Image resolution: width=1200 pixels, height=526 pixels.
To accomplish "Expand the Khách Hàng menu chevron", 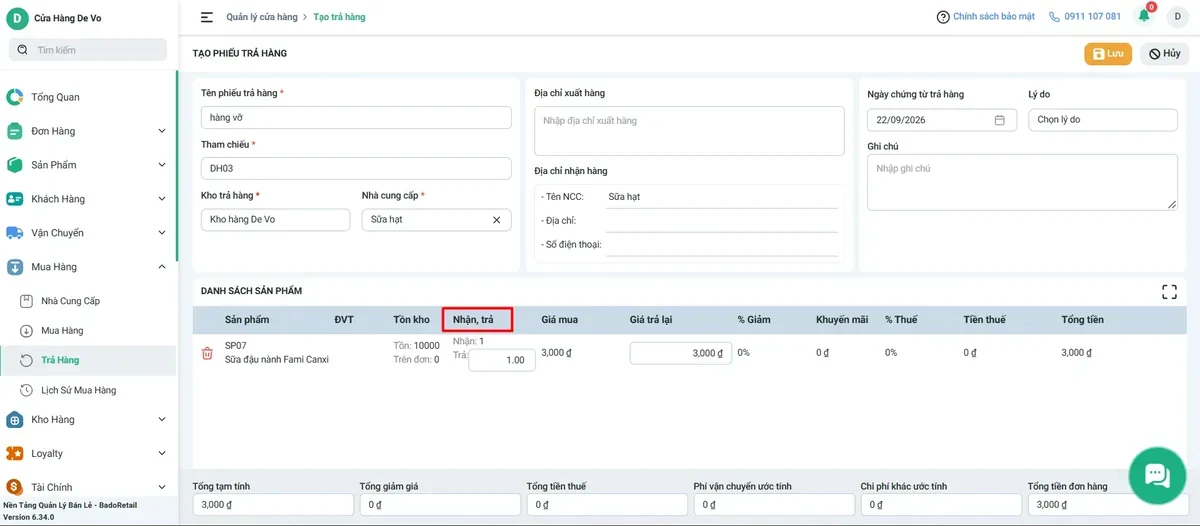I will coord(162,199).
